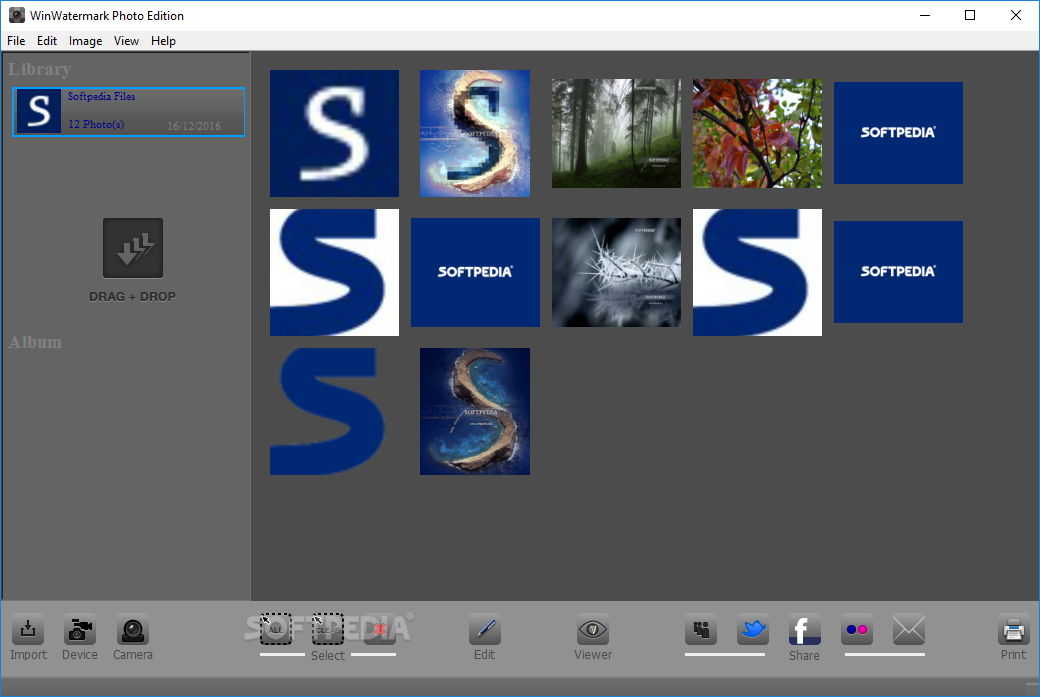Select the foggy forest photo thumbnail
1040x697 pixels.
[616, 133]
